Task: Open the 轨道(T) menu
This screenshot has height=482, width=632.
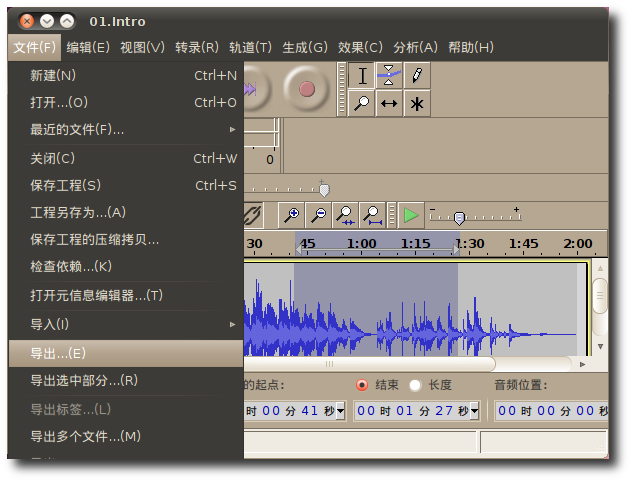Action: (x=250, y=48)
